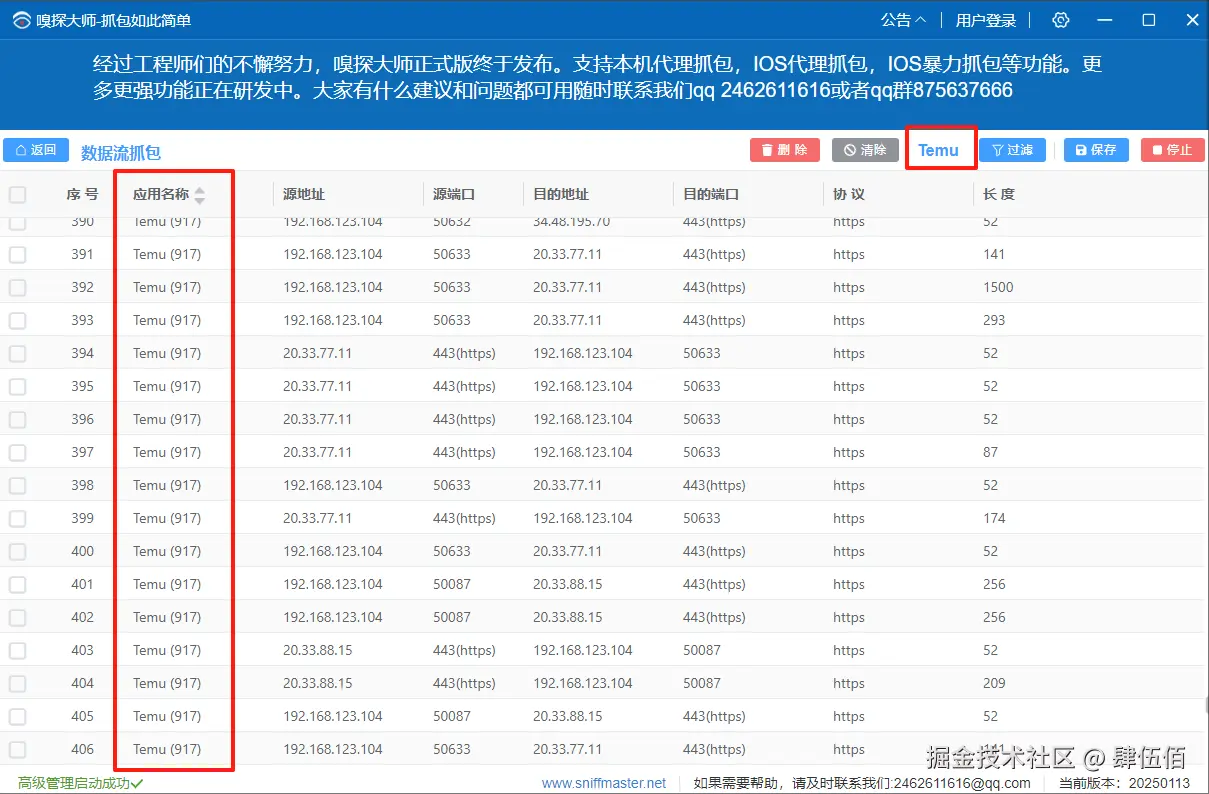Expand the 公告 announcement toggle
1209x794 pixels.
point(903,20)
